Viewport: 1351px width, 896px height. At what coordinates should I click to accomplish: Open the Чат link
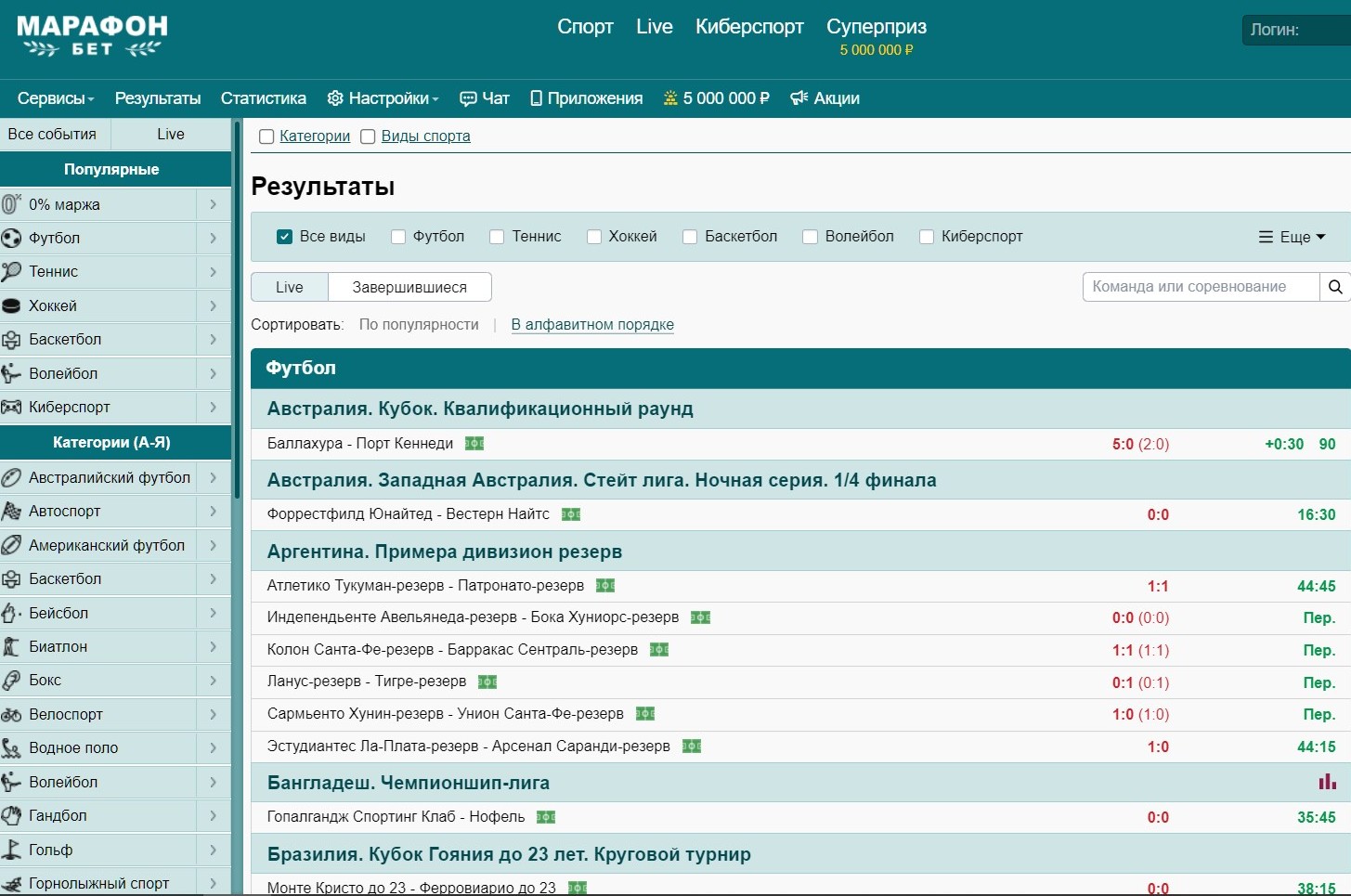click(485, 98)
